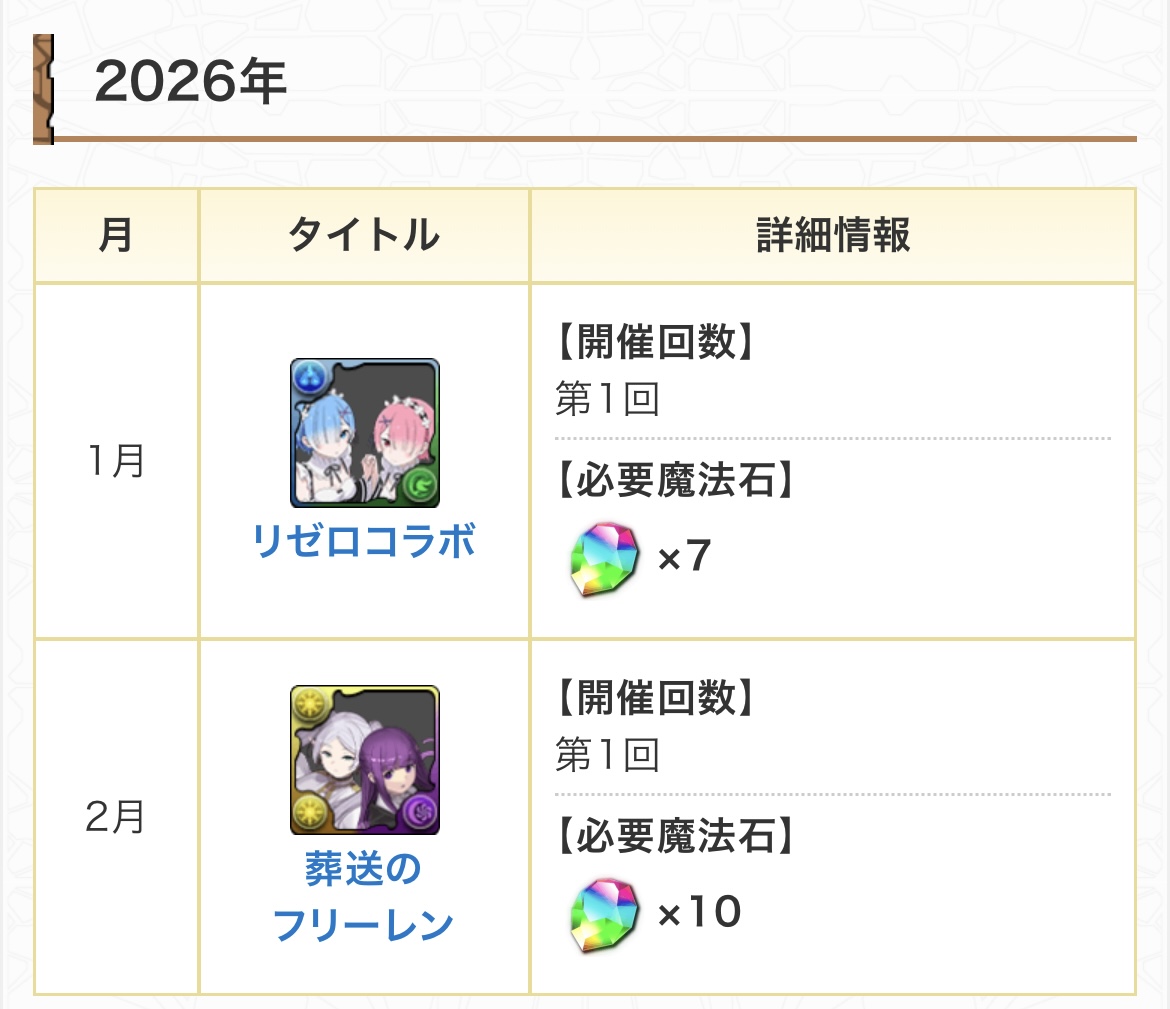Select the 詳細情報 column header

833,236
